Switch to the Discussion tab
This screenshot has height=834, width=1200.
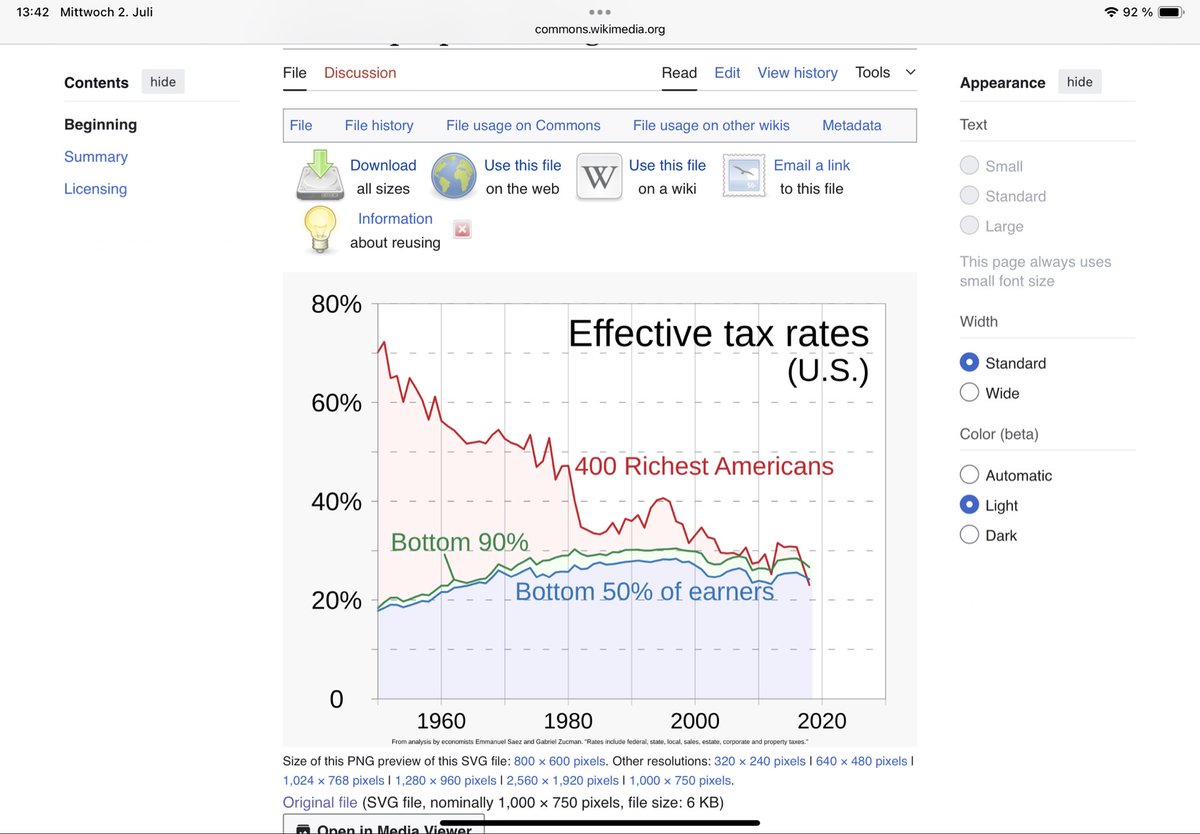(x=360, y=73)
